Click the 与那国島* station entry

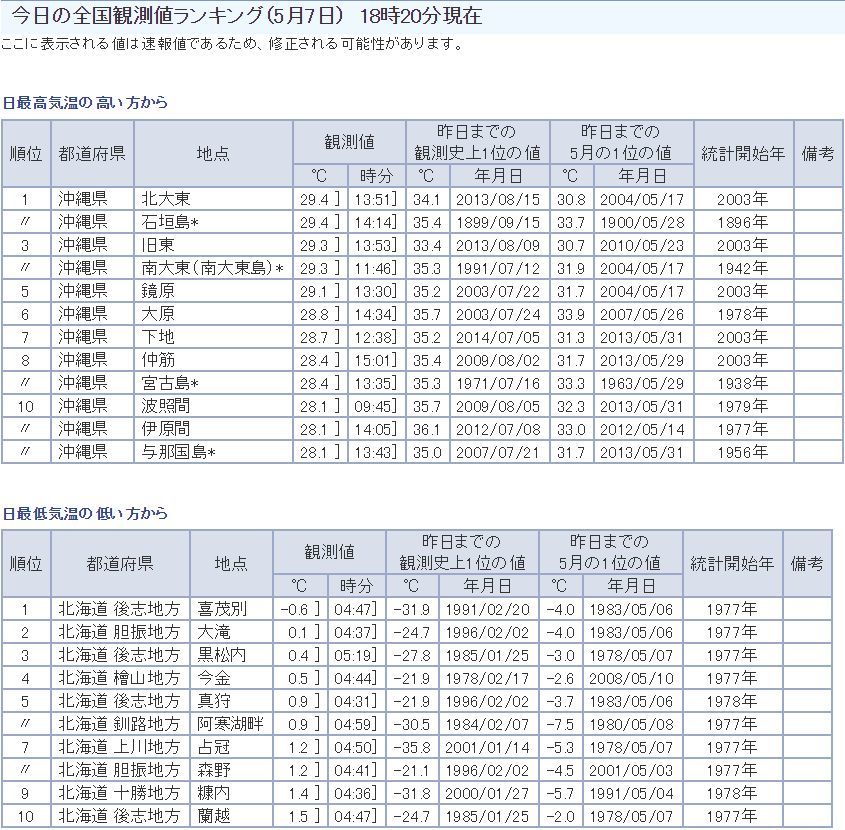pos(178,452)
